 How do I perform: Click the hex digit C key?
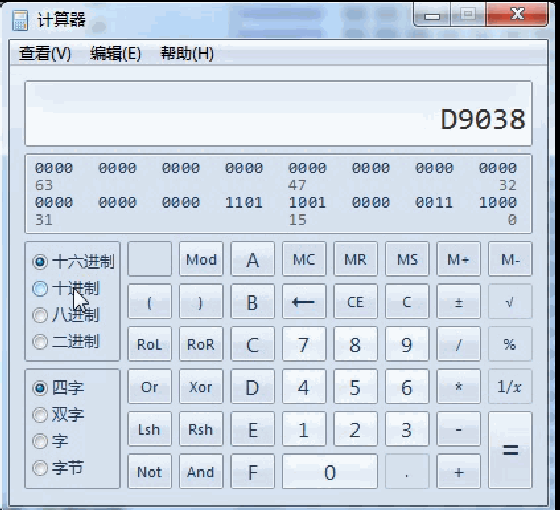pos(252,344)
